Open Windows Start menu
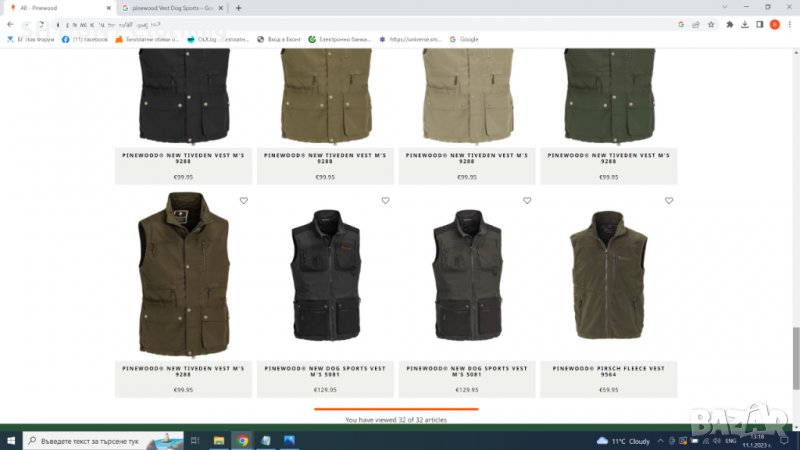The image size is (800, 450). click(x=10, y=440)
